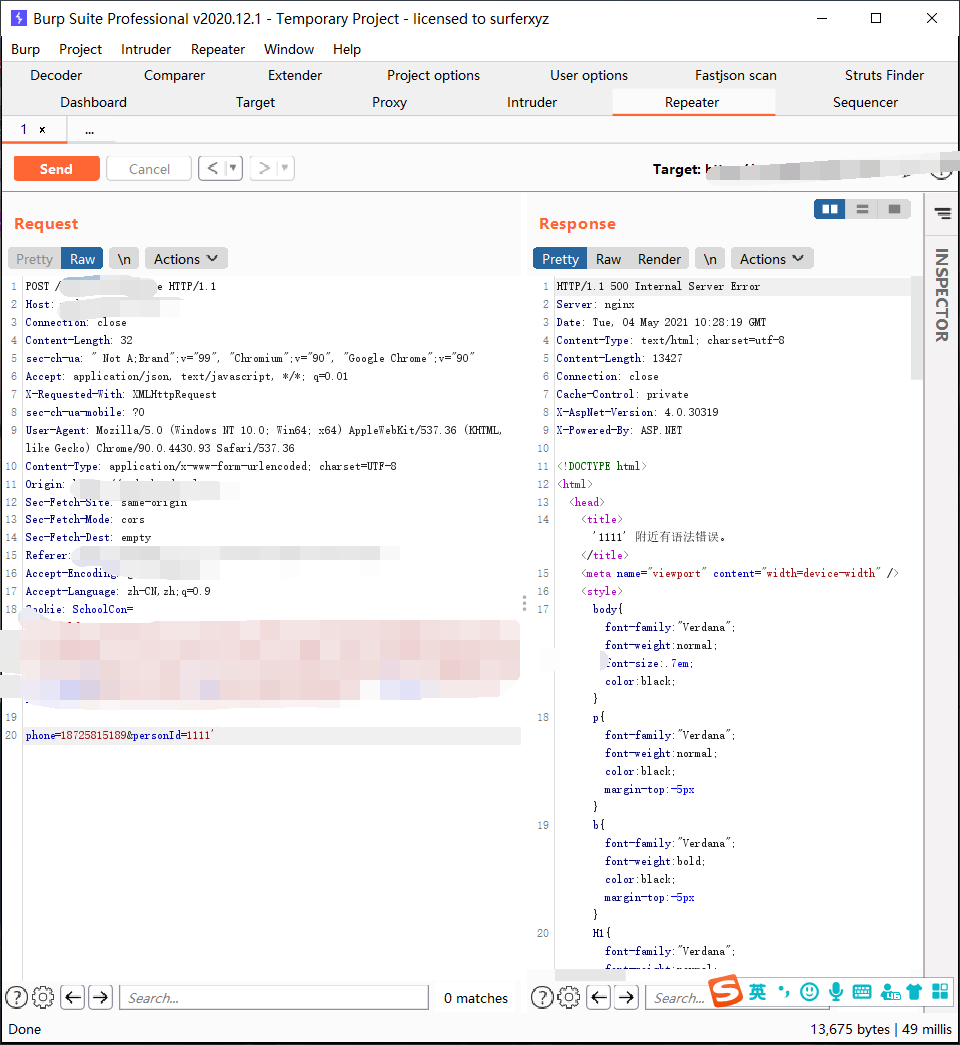The height and width of the screenshot is (1045, 960).
Task: Open the response Actions dropdown
Action: click(772, 259)
